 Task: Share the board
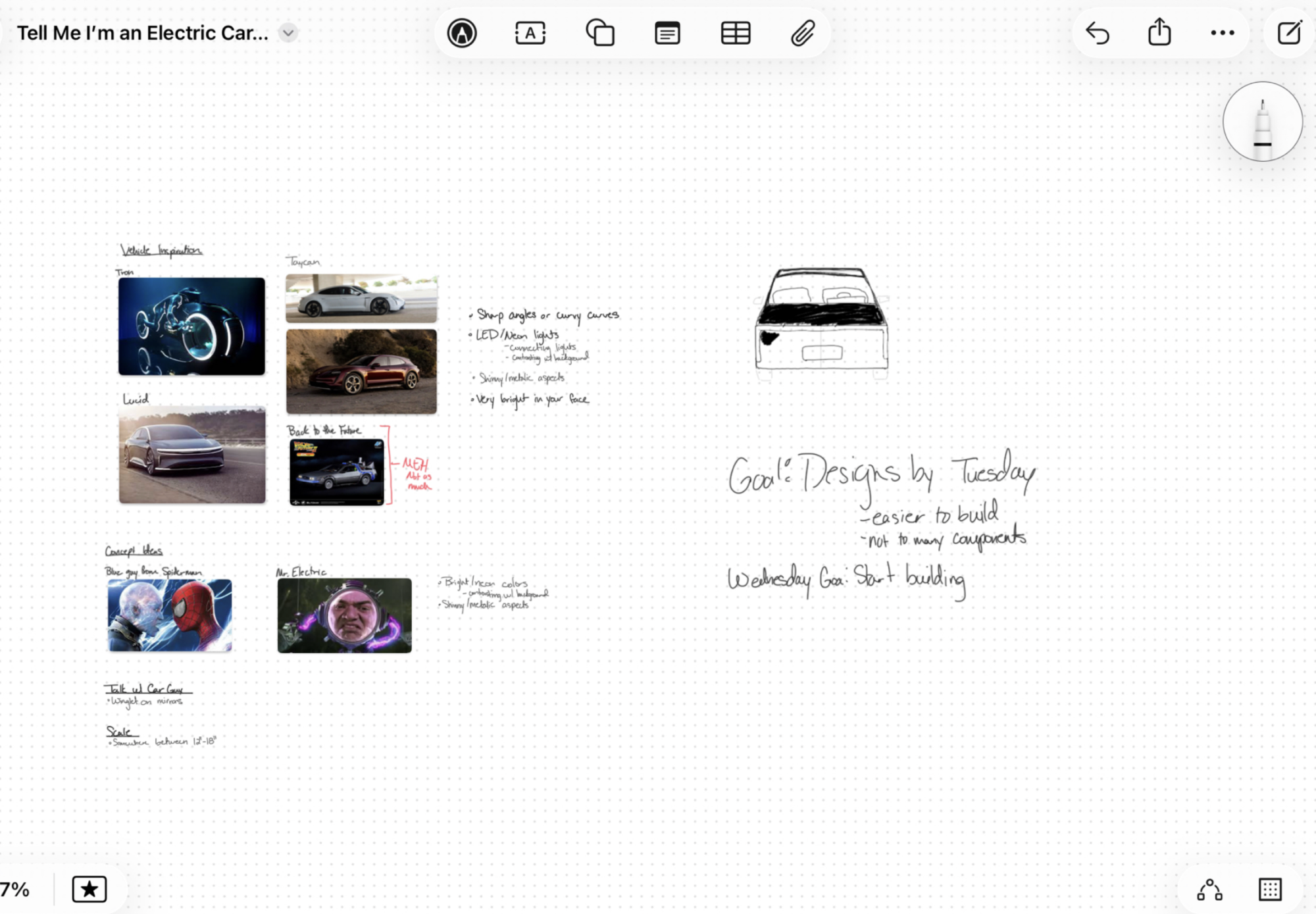click(x=1159, y=32)
